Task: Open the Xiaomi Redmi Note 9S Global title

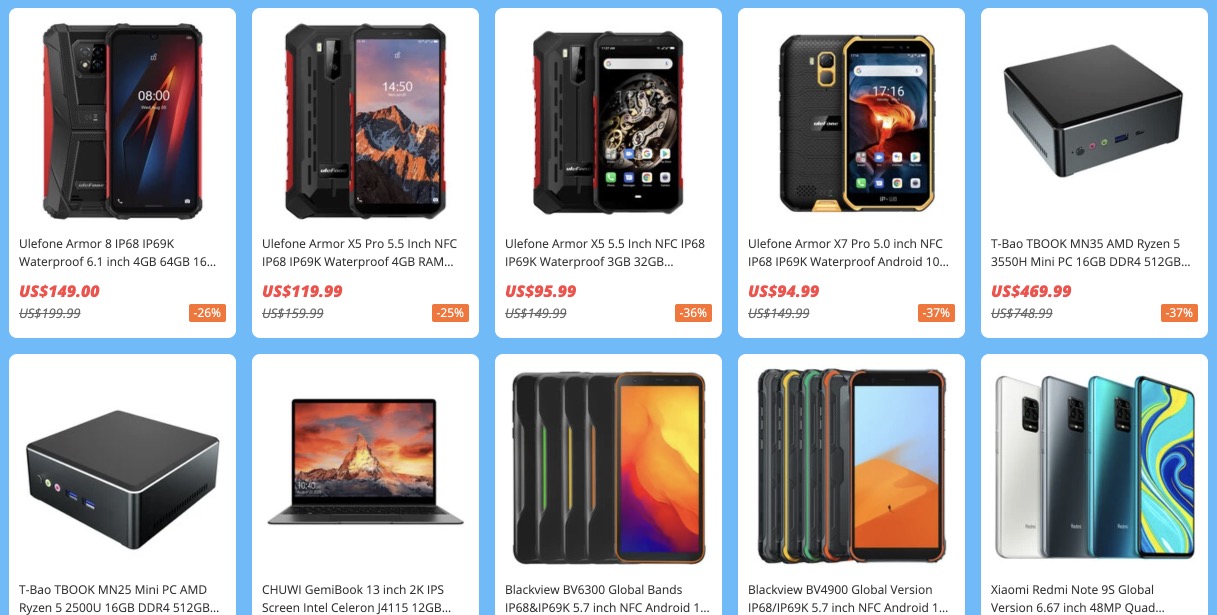Action: (1078, 598)
